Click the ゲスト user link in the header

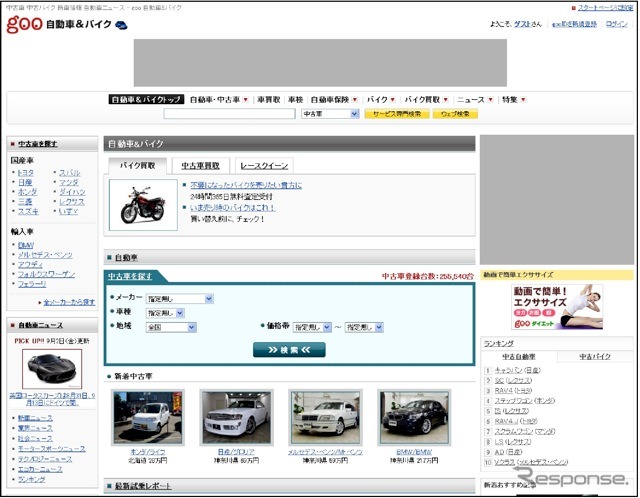pos(522,24)
